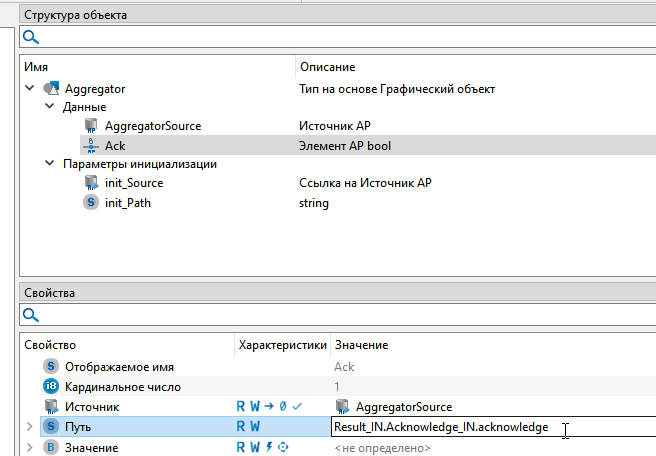The width and height of the screenshot is (656, 456).
Task: Click the Отображаемое имя string icon
Action: [52, 367]
